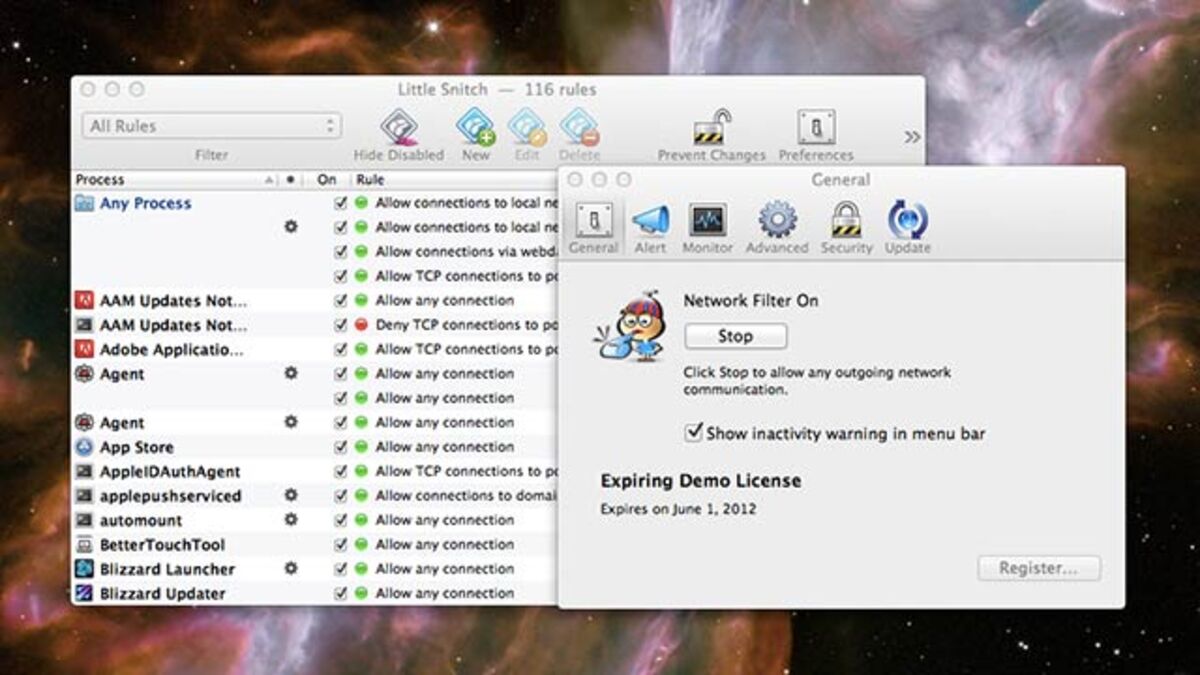Toggle Show inactivity warning in menu bar
Image resolution: width=1200 pixels, height=675 pixels.
(693, 433)
